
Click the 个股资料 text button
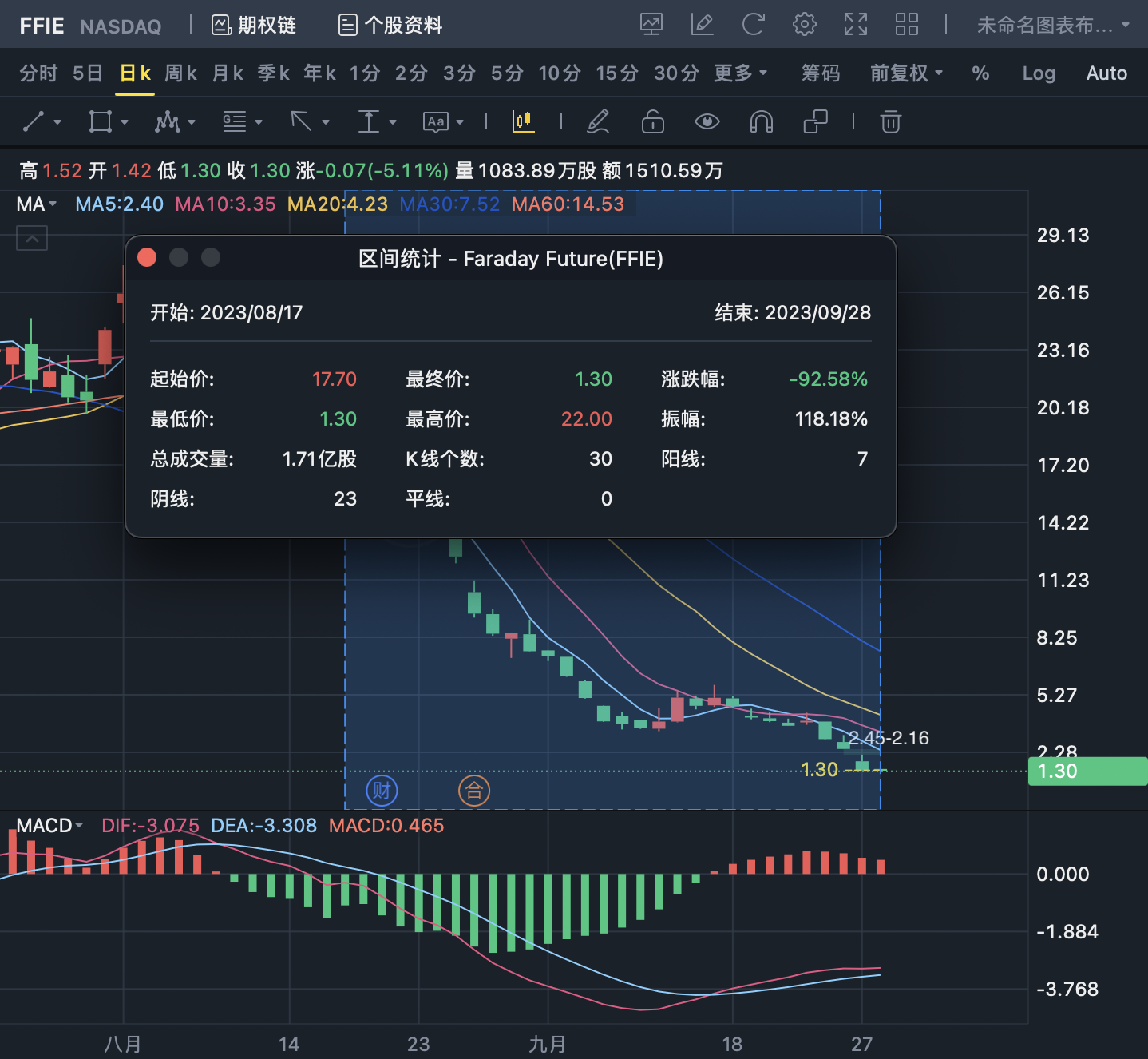[403, 26]
